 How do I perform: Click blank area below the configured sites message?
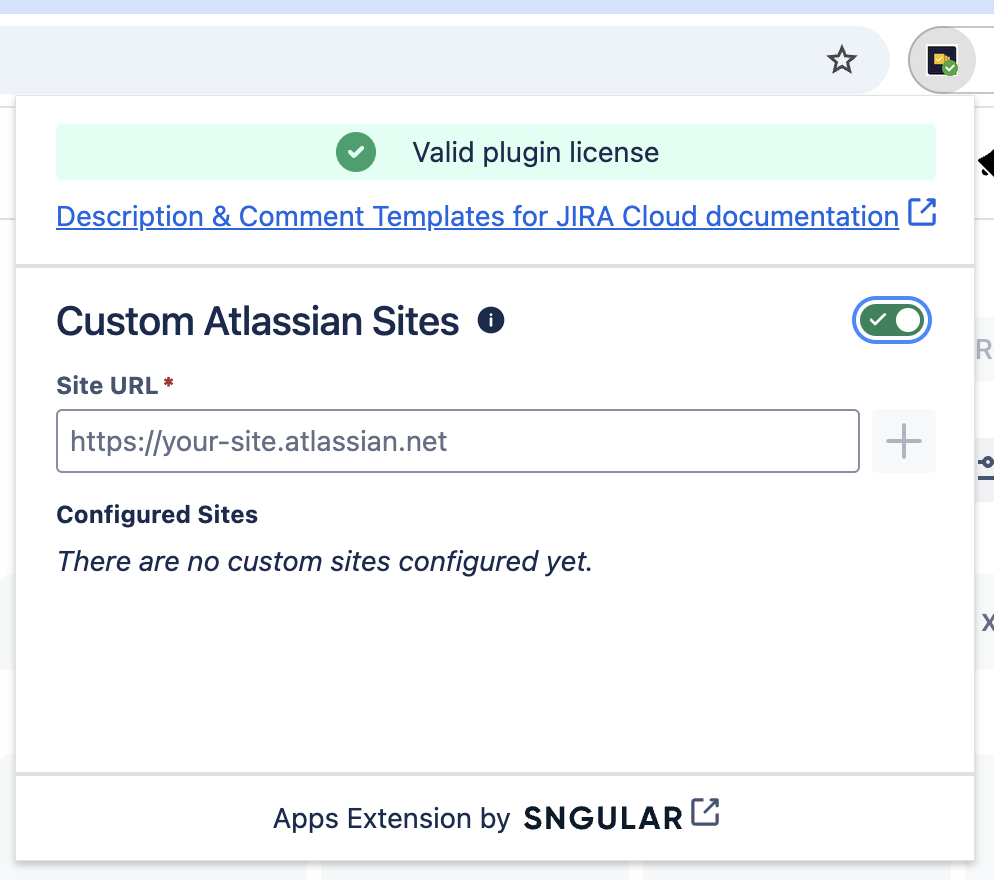495,680
